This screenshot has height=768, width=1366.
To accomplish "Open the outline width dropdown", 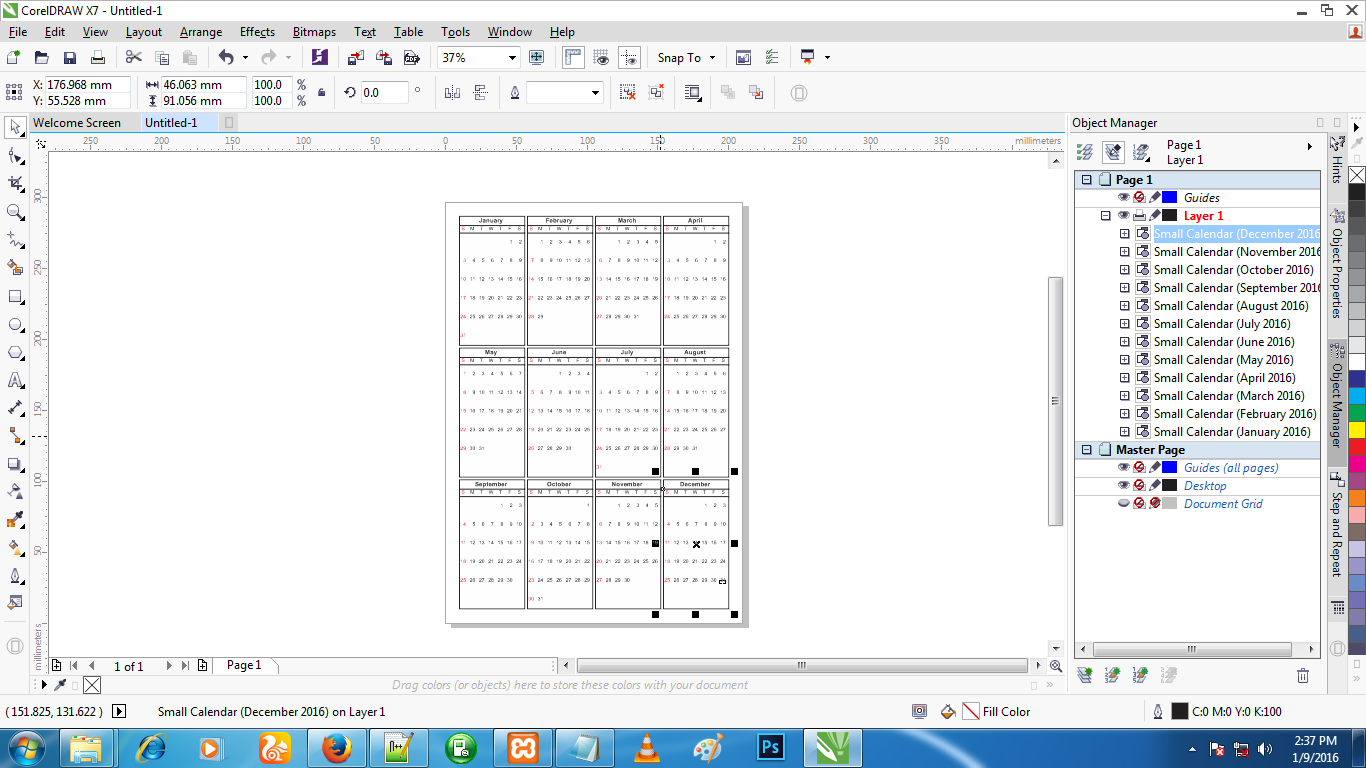I will 596,93.
